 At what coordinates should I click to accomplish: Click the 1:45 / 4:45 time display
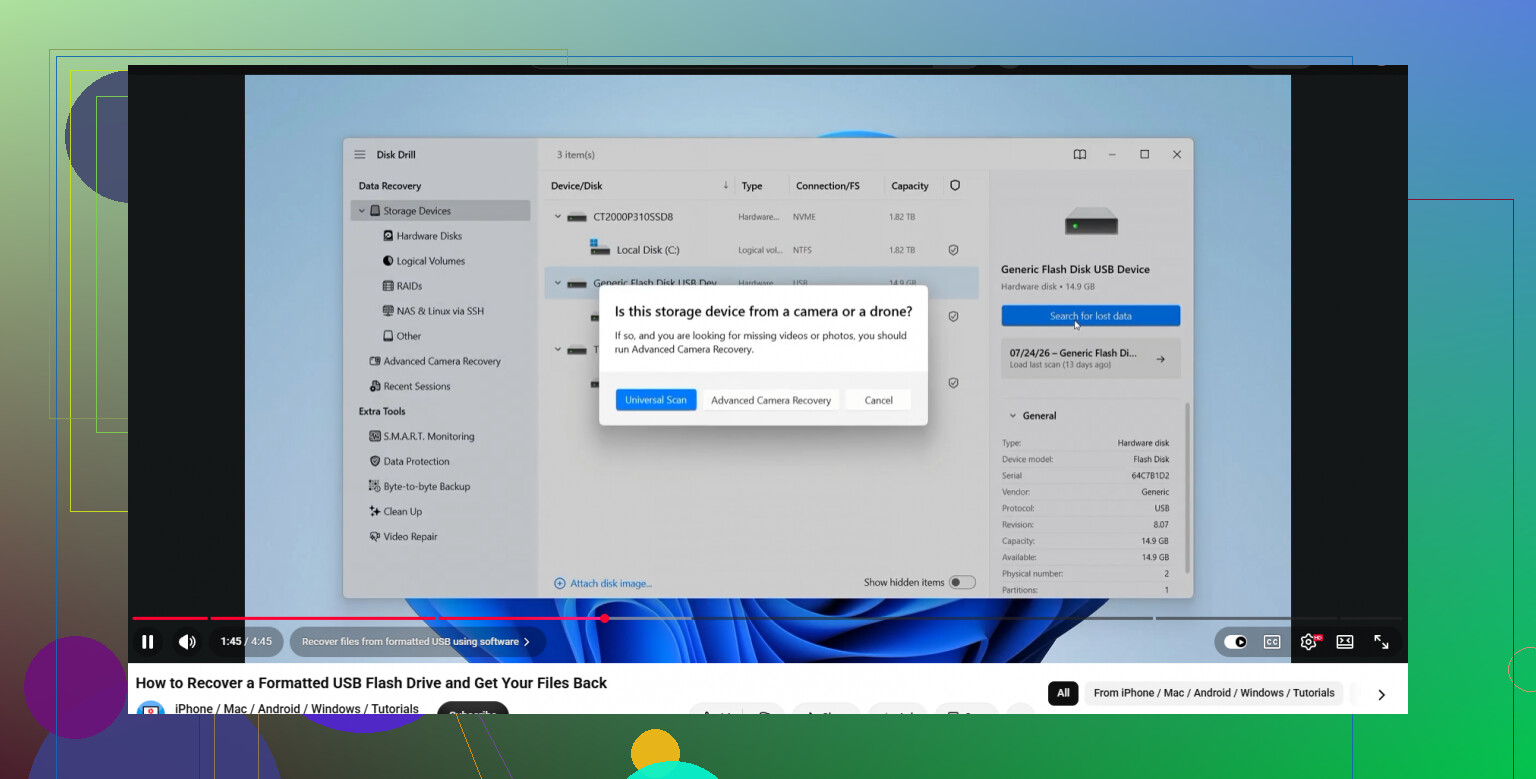(246, 642)
